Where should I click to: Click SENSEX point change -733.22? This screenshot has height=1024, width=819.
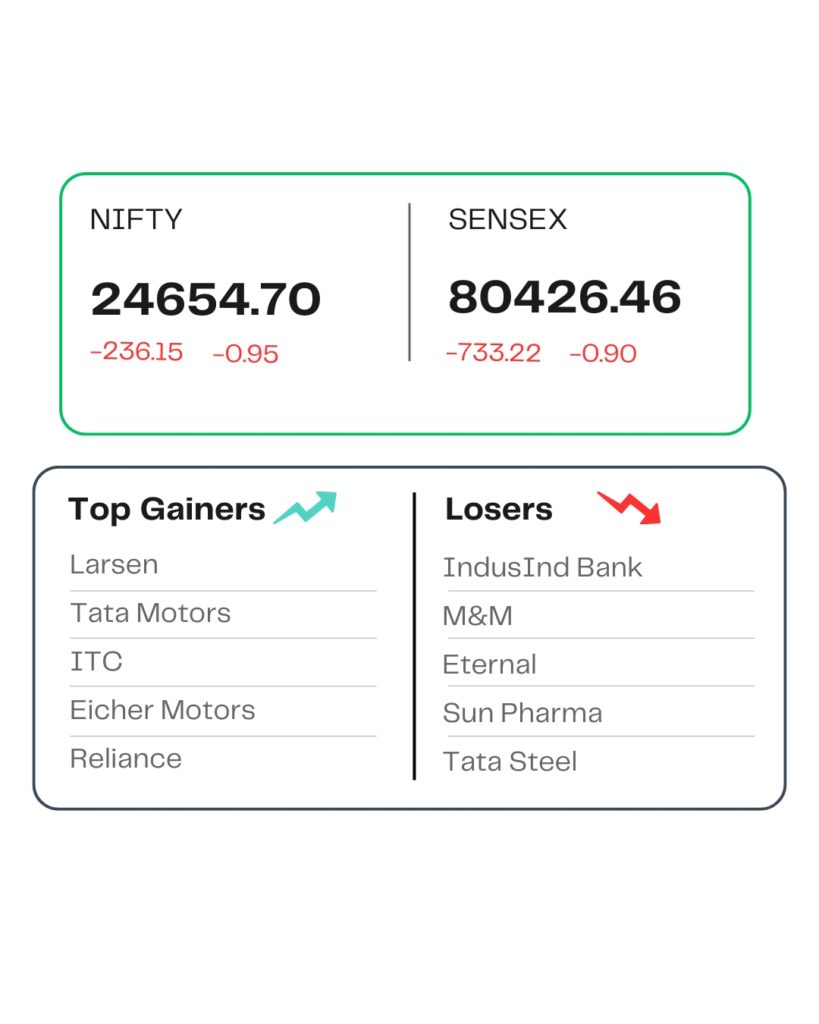[493, 353]
